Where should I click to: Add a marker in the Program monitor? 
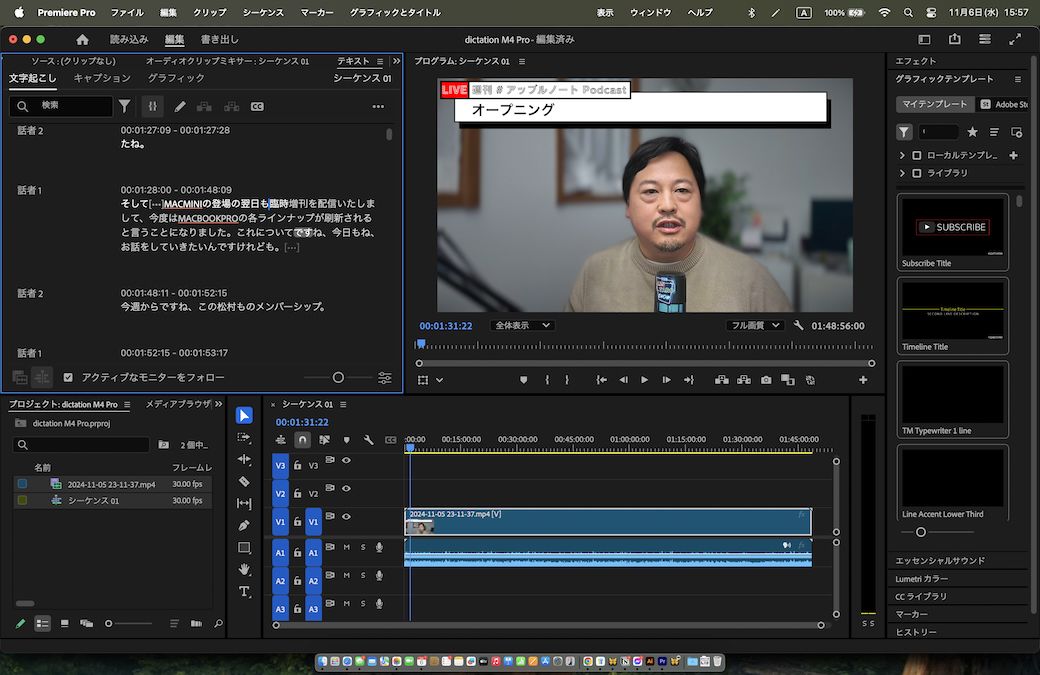523,380
